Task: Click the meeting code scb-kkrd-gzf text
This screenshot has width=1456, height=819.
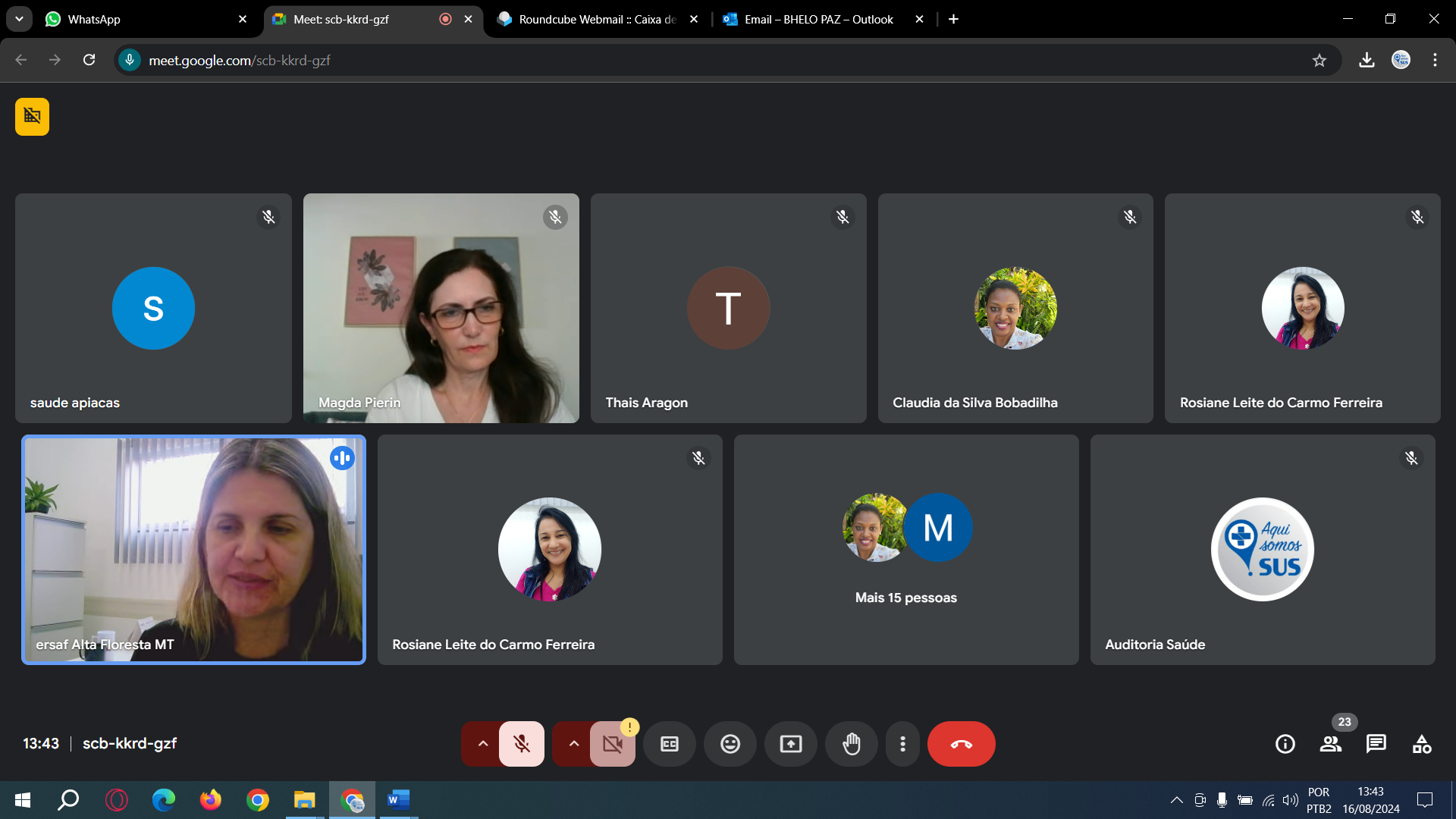Action: (130, 744)
